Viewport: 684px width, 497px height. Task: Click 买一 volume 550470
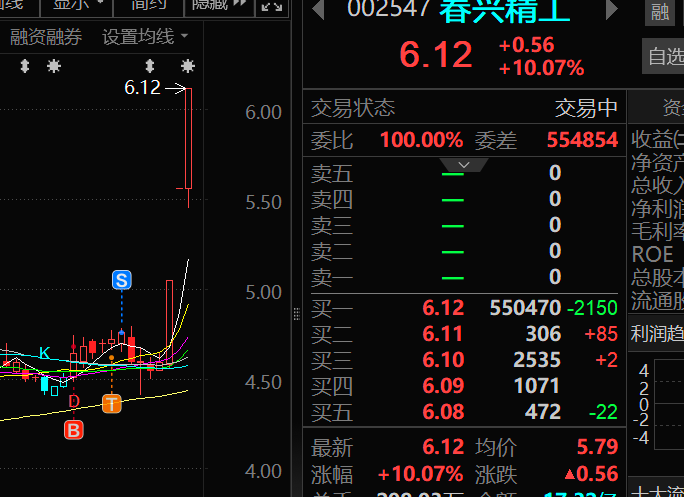[525, 308]
